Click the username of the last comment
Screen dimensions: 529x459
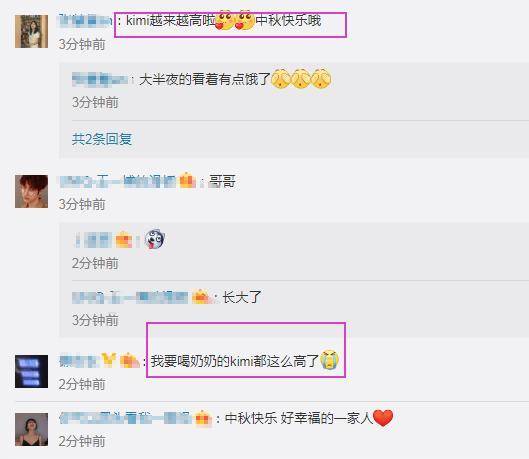click(x=126, y=419)
